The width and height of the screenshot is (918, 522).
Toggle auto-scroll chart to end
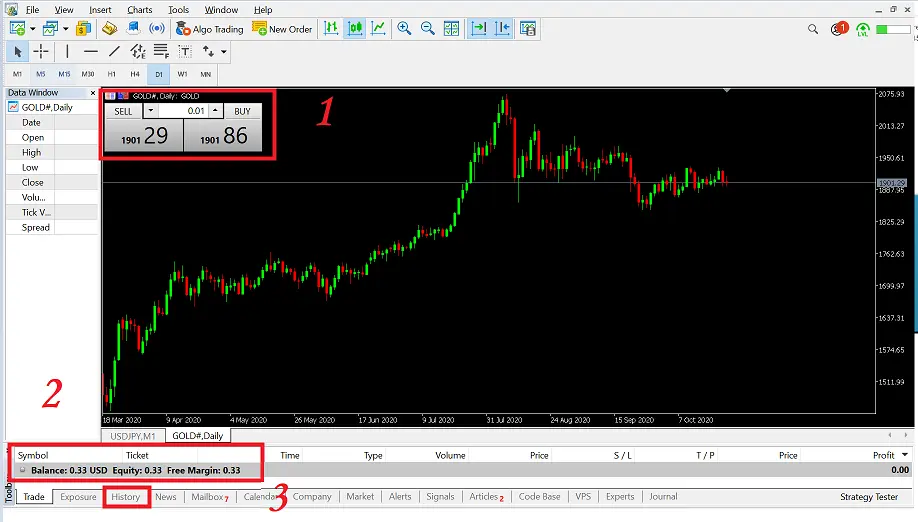point(479,29)
